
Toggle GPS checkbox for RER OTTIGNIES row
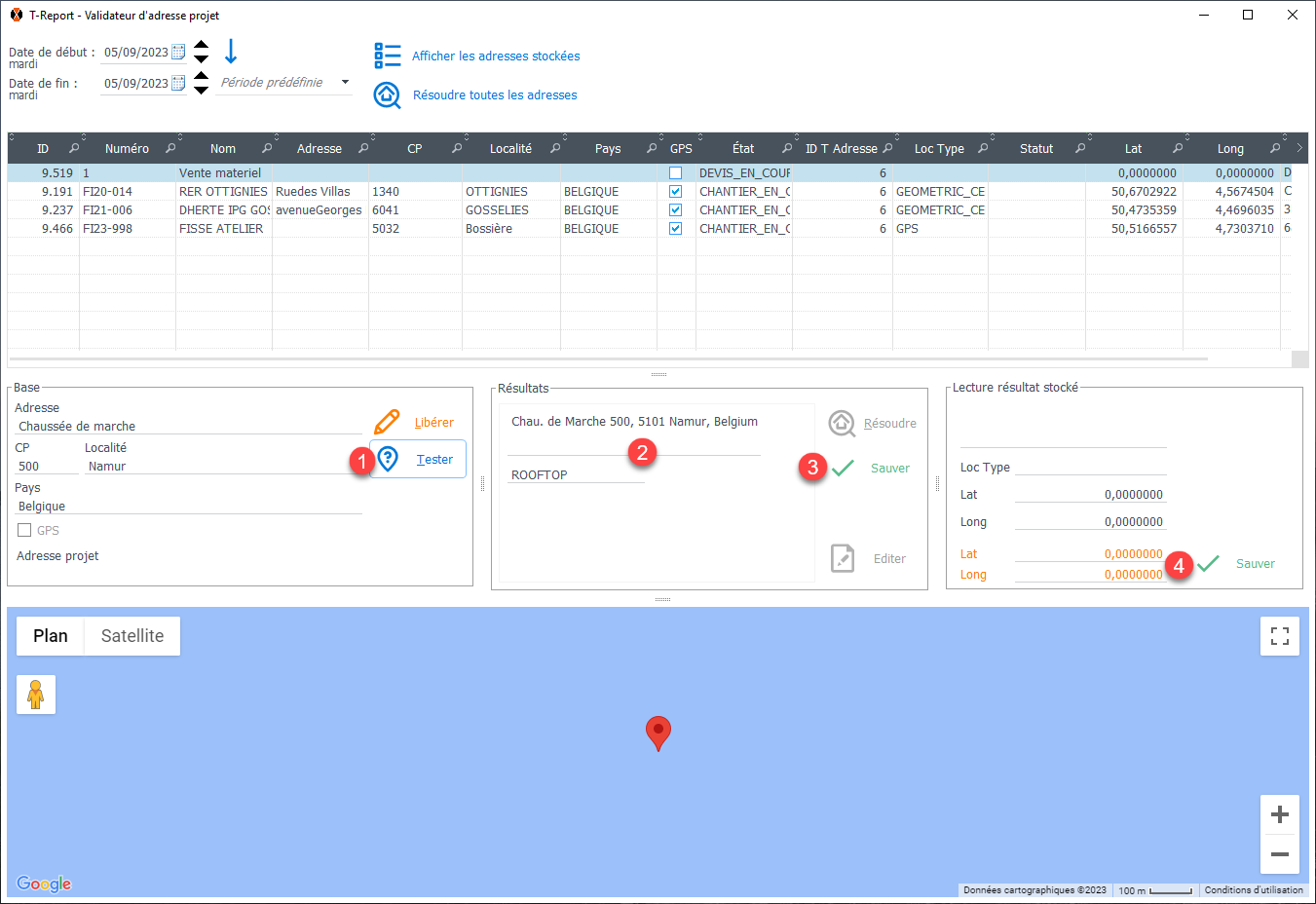(x=675, y=192)
